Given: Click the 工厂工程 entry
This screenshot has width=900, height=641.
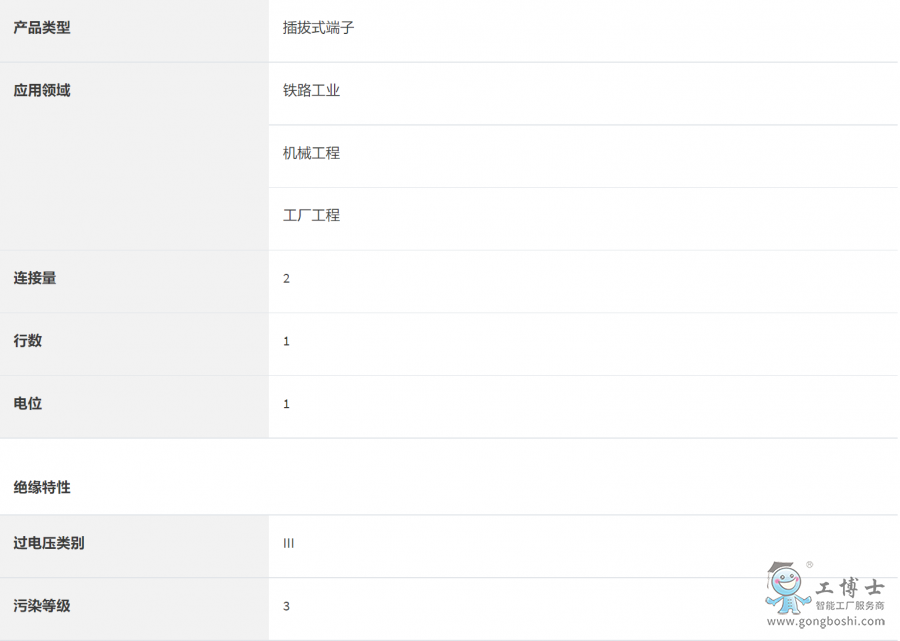Looking at the screenshot, I should pyautogui.click(x=311, y=216).
